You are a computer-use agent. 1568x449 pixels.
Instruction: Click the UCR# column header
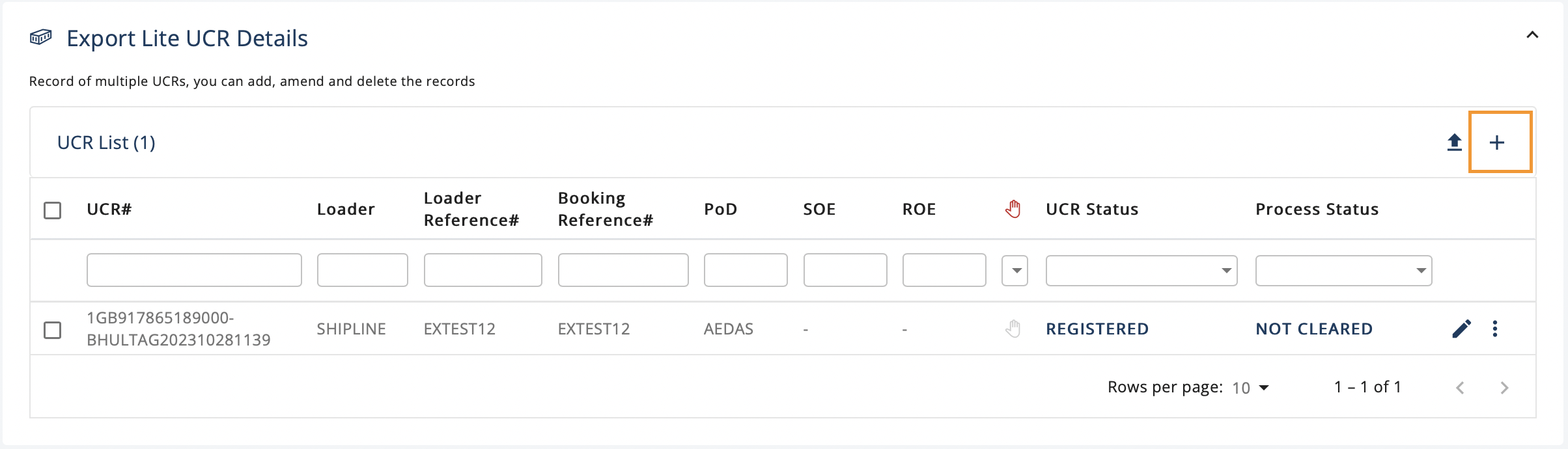coord(109,209)
